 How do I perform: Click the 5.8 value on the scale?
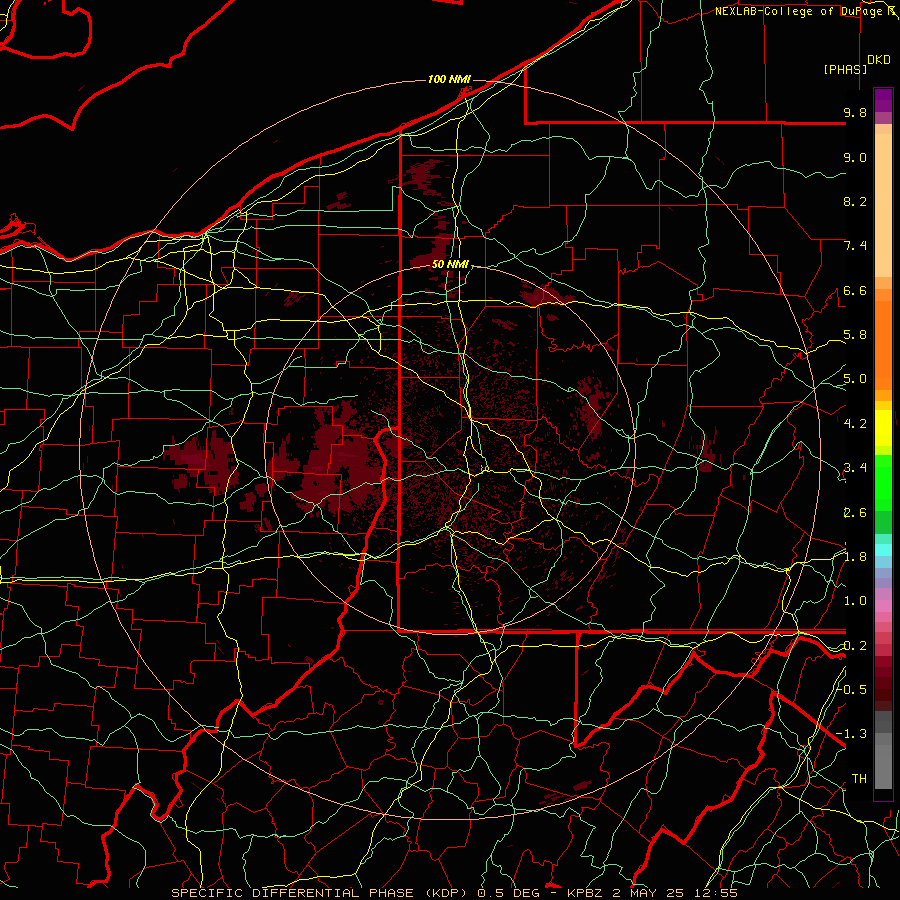click(x=855, y=335)
